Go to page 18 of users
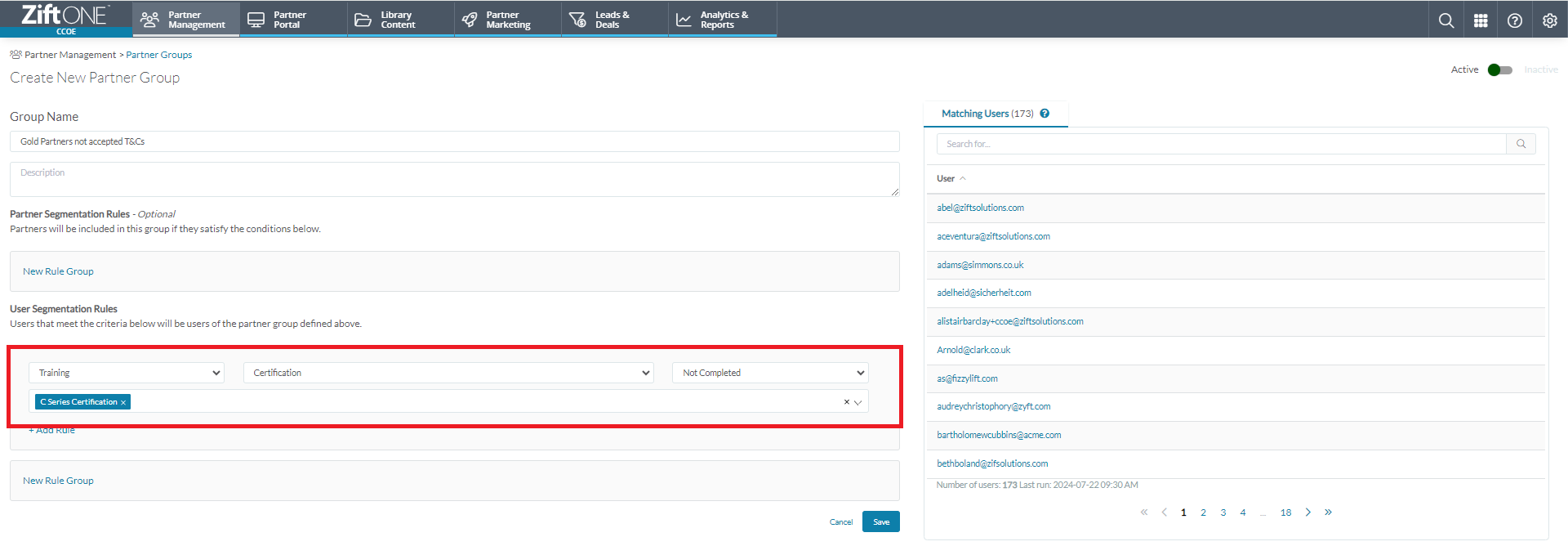The height and width of the screenshot is (555, 1568). [x=1285, y=512]
